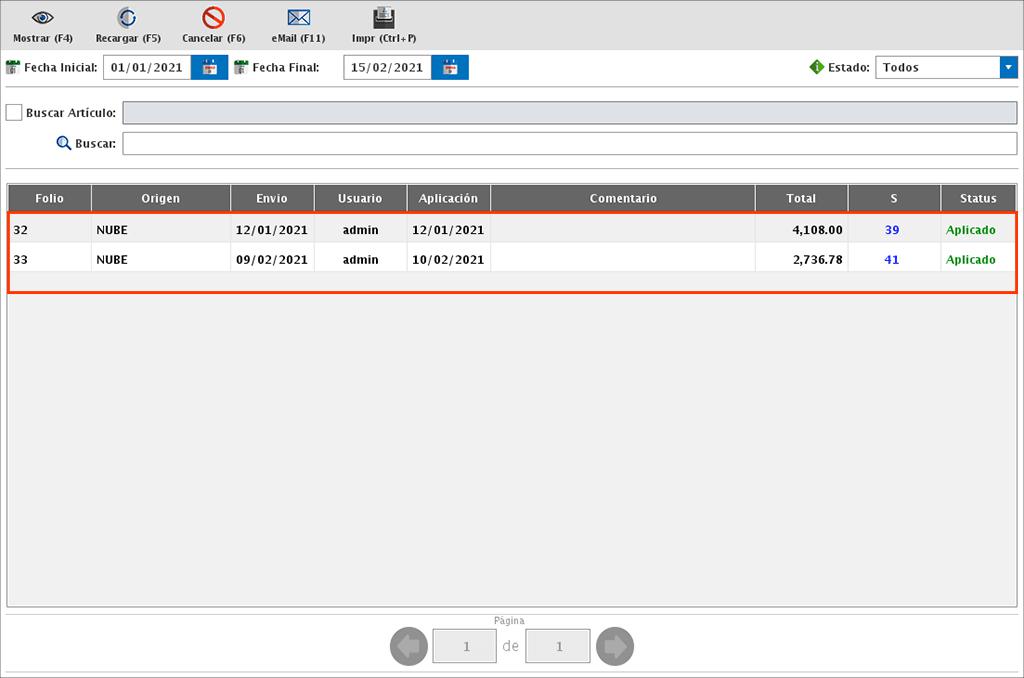Reload the list with Recargar (F5)

click(x=128, y=18)
